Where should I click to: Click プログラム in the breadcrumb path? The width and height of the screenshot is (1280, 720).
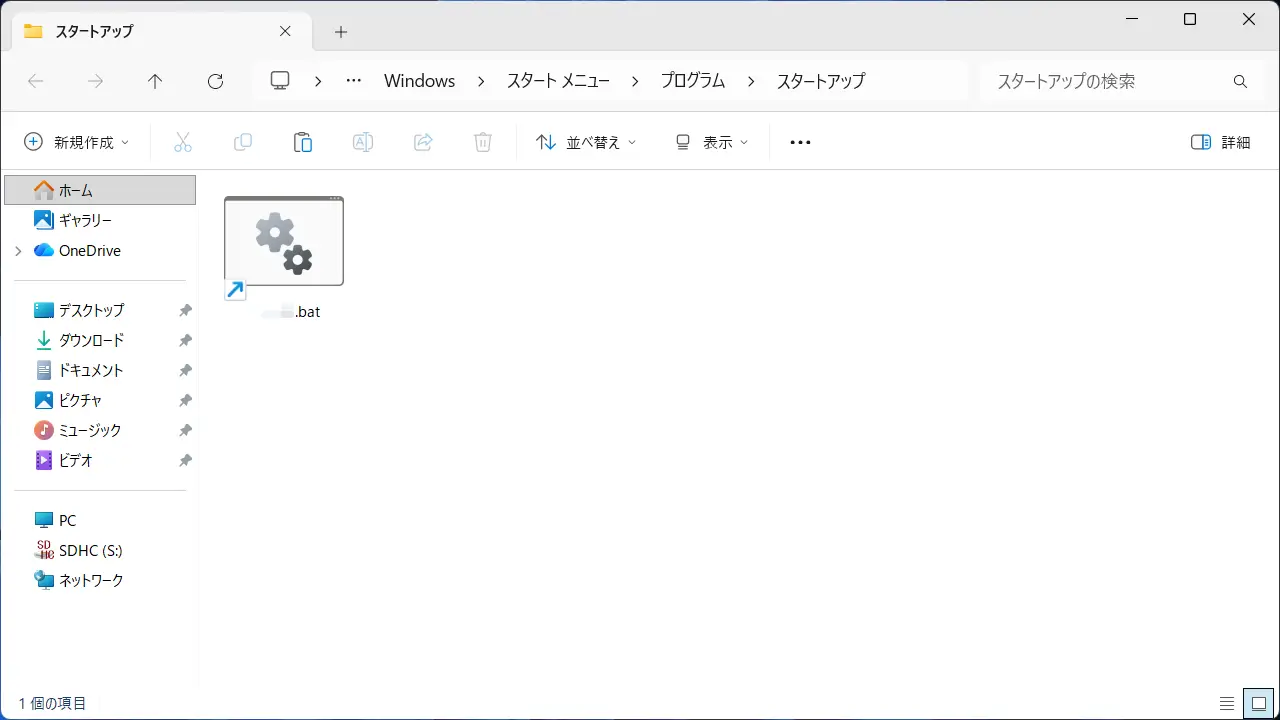[692, 82]
